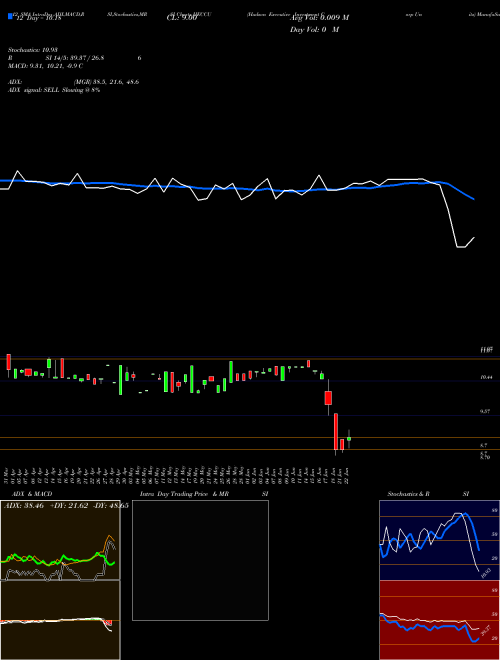Image resolution: width=500 pixels, height=660 pixels.
Task: Click the '(MGR) 38.5, 21.6, 48.6' values
Action: pos(106,82)
